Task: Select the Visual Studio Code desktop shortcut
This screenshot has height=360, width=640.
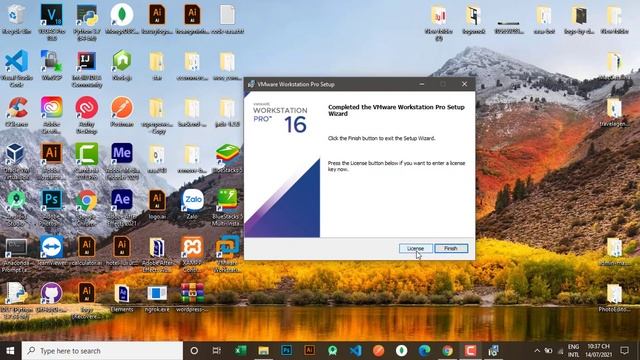Action: tap(16, 69)
